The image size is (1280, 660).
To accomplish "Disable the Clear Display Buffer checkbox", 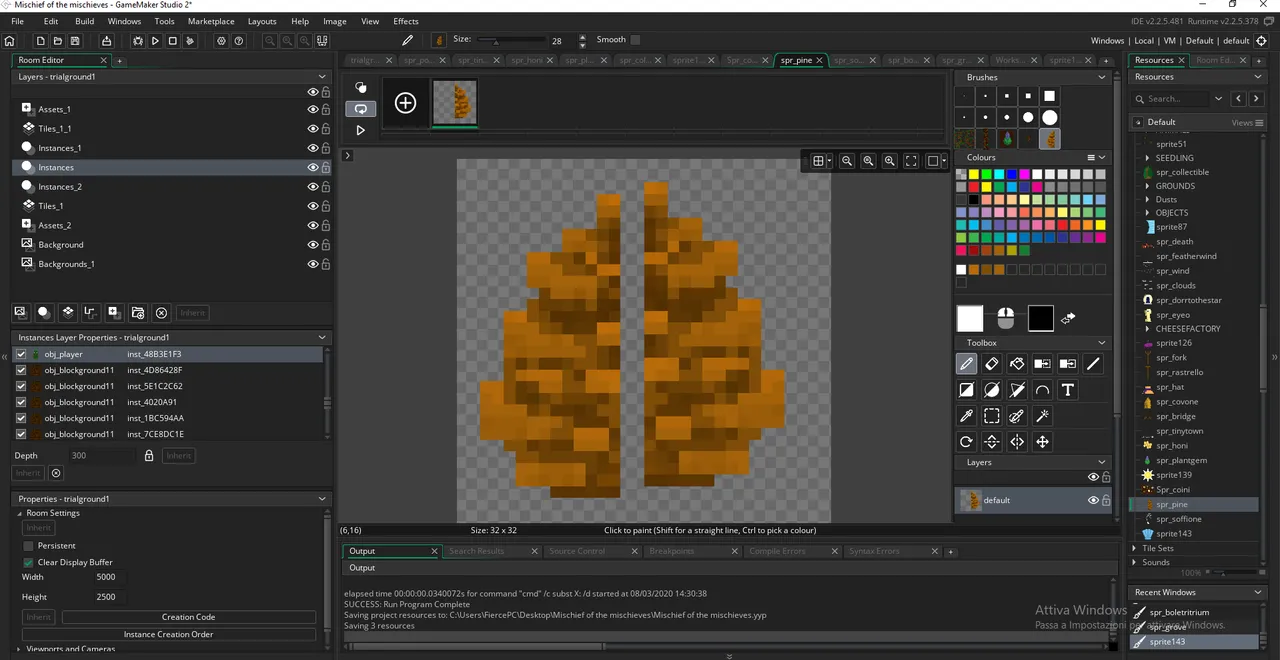I will tap(28, 562).
